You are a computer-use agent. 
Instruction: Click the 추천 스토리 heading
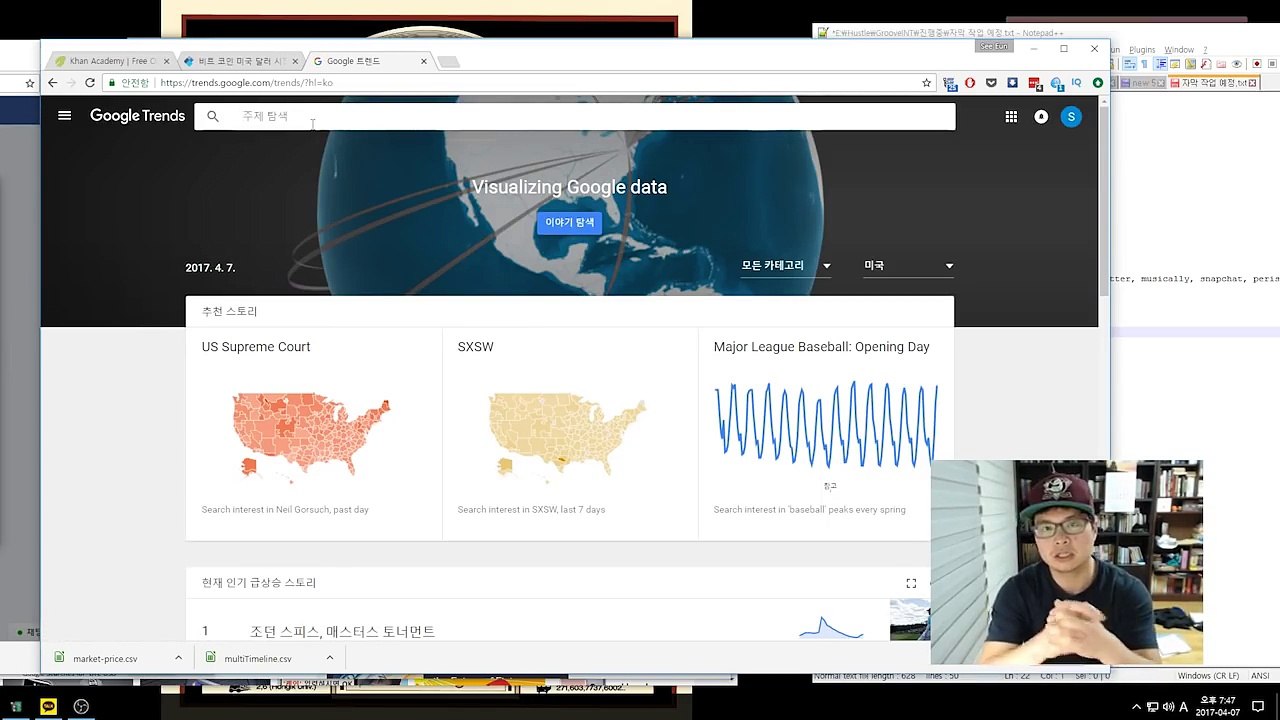pyautogui.click(x=229, y=312)
